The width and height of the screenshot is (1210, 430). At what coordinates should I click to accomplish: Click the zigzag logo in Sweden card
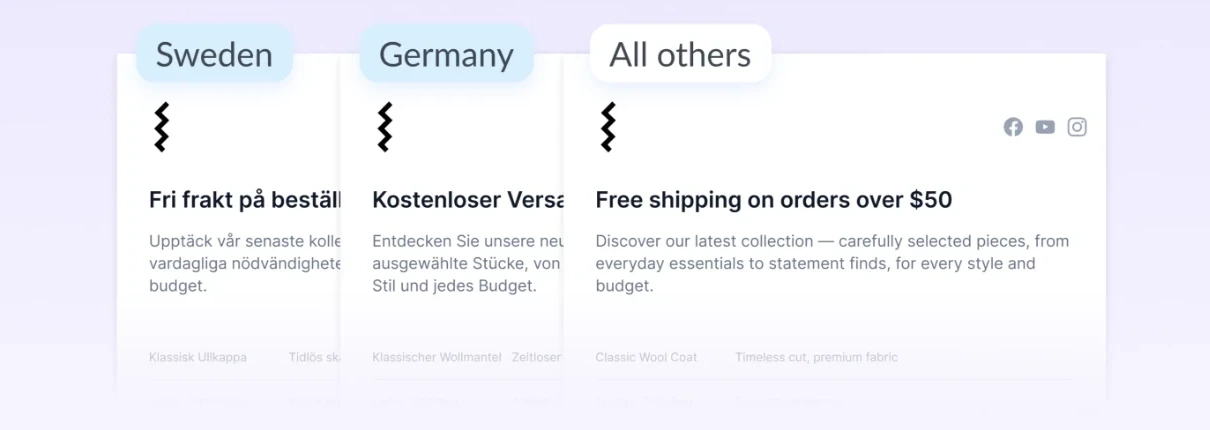click(x=161, y=127)
